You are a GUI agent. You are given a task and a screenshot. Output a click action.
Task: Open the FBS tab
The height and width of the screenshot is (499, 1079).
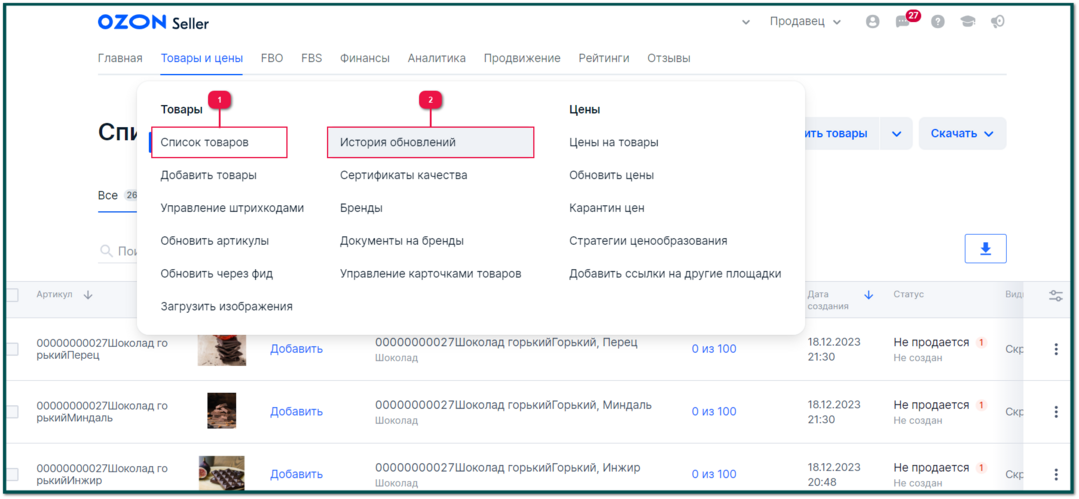(312, 59)
